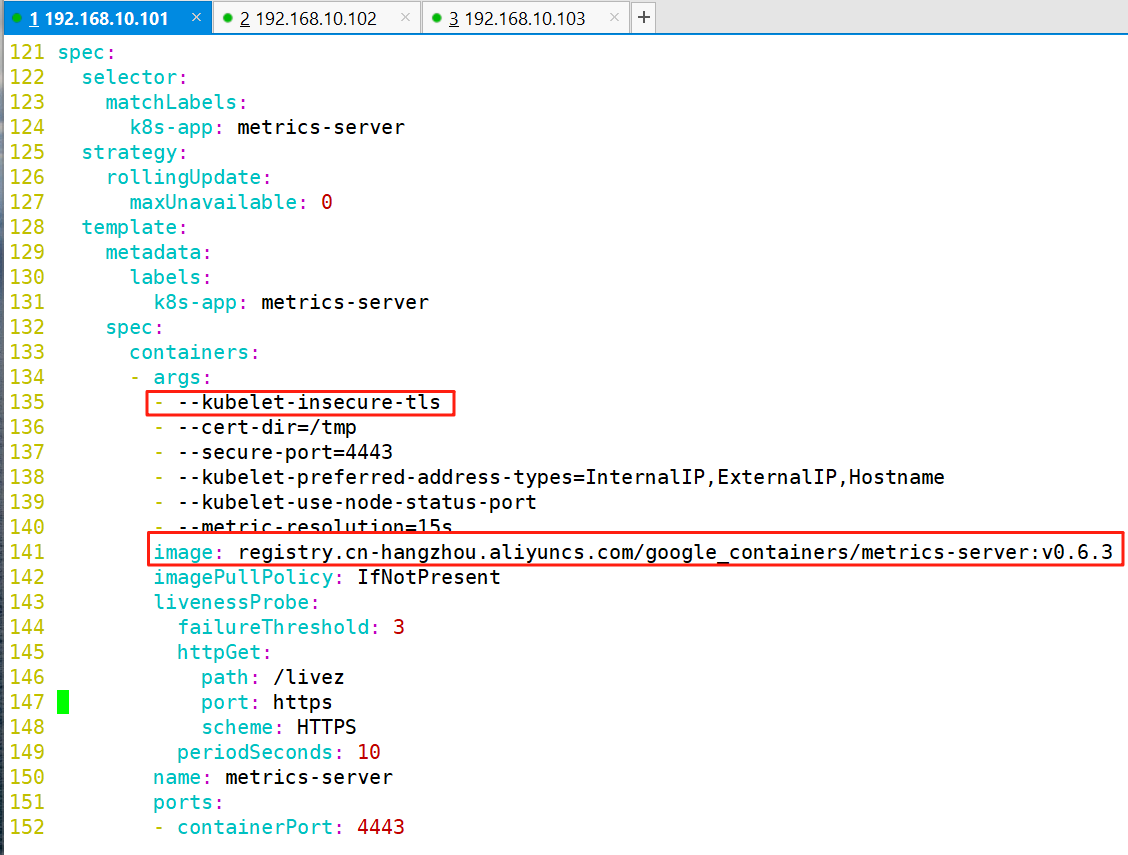Click '--cert-dir=/tmp' on line 136
This screenshot has width=1128, height=855.
tap(267, 428)
